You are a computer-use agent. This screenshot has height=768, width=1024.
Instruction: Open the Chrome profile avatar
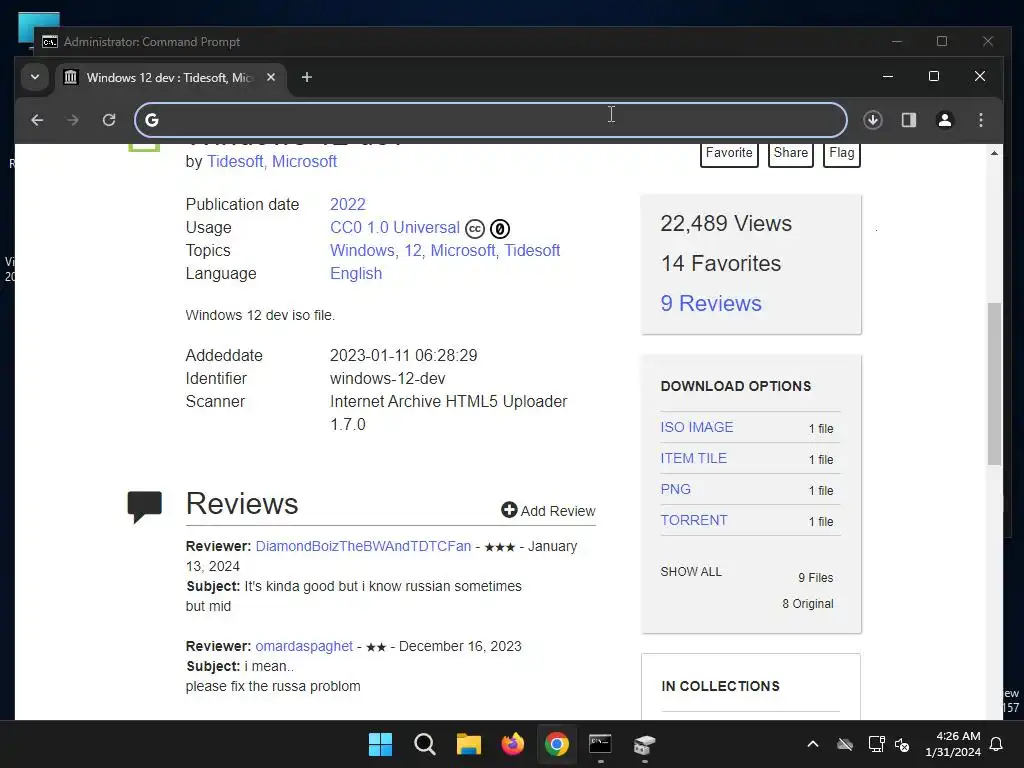point(944,120)
